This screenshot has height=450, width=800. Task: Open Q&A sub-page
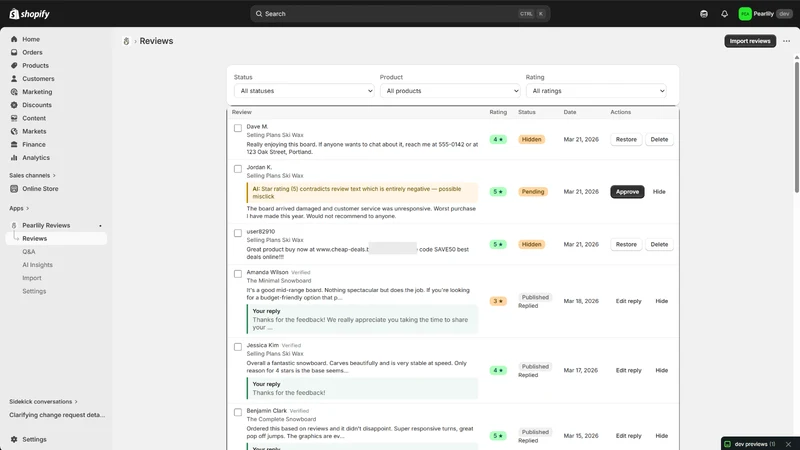[29, 252]
